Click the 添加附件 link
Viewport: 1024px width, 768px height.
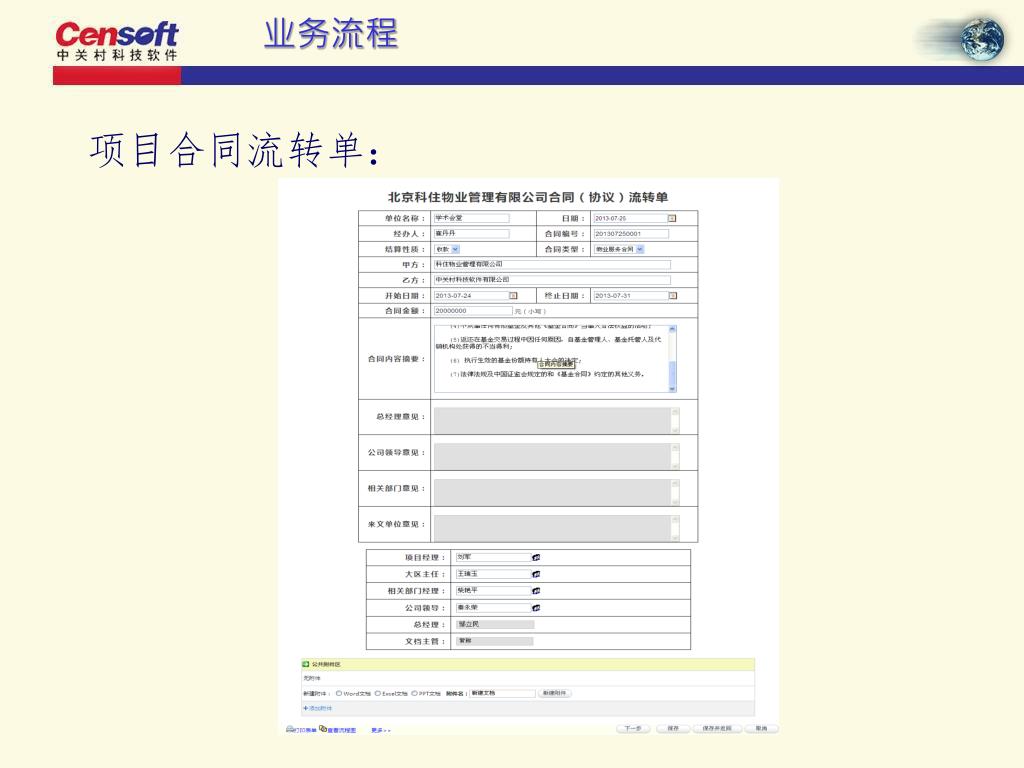point(317,708)
